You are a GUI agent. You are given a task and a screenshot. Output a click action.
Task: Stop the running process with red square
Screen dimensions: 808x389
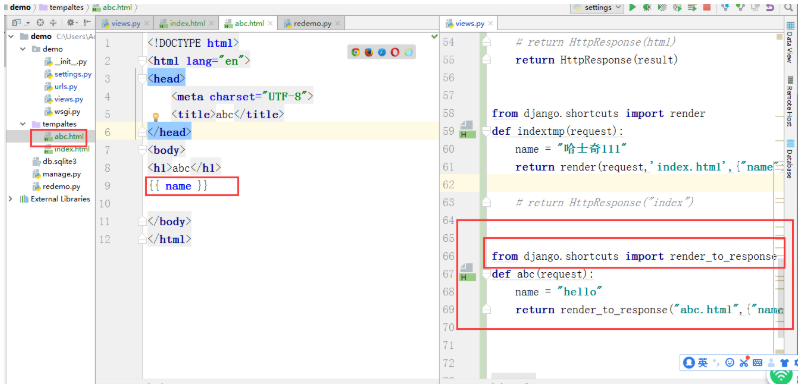pyautogui.click(x=706, y=8)
